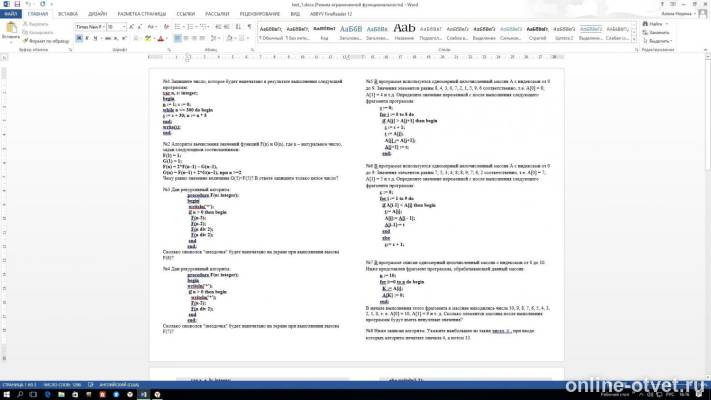Click the Numbering list icon

click(x=190, y=27)
